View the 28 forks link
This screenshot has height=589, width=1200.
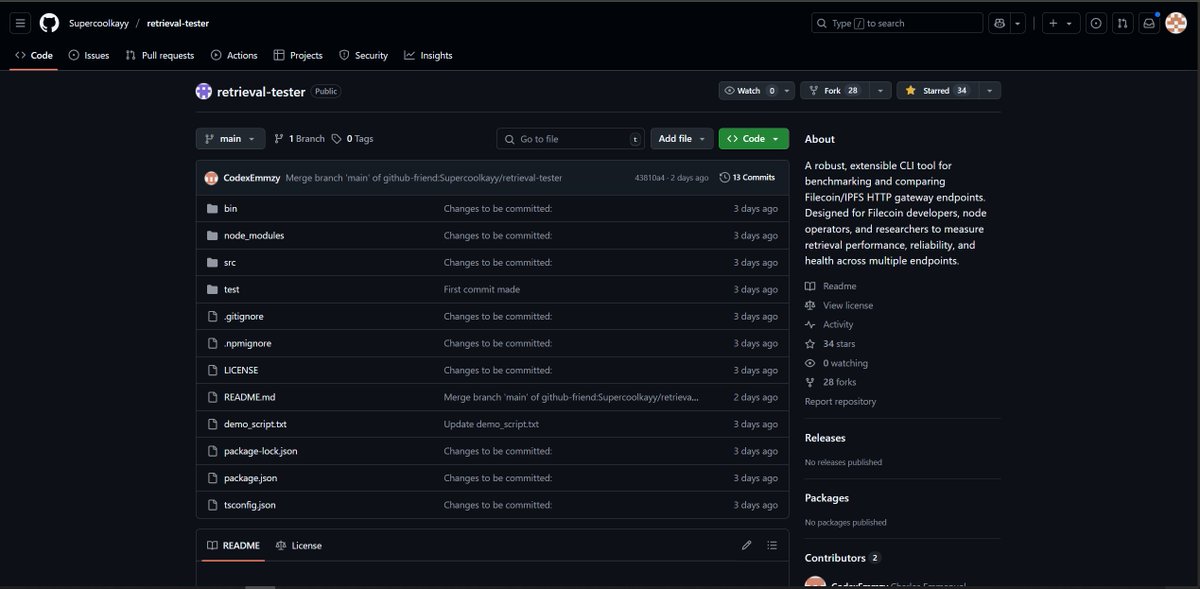tap(831, 383)
